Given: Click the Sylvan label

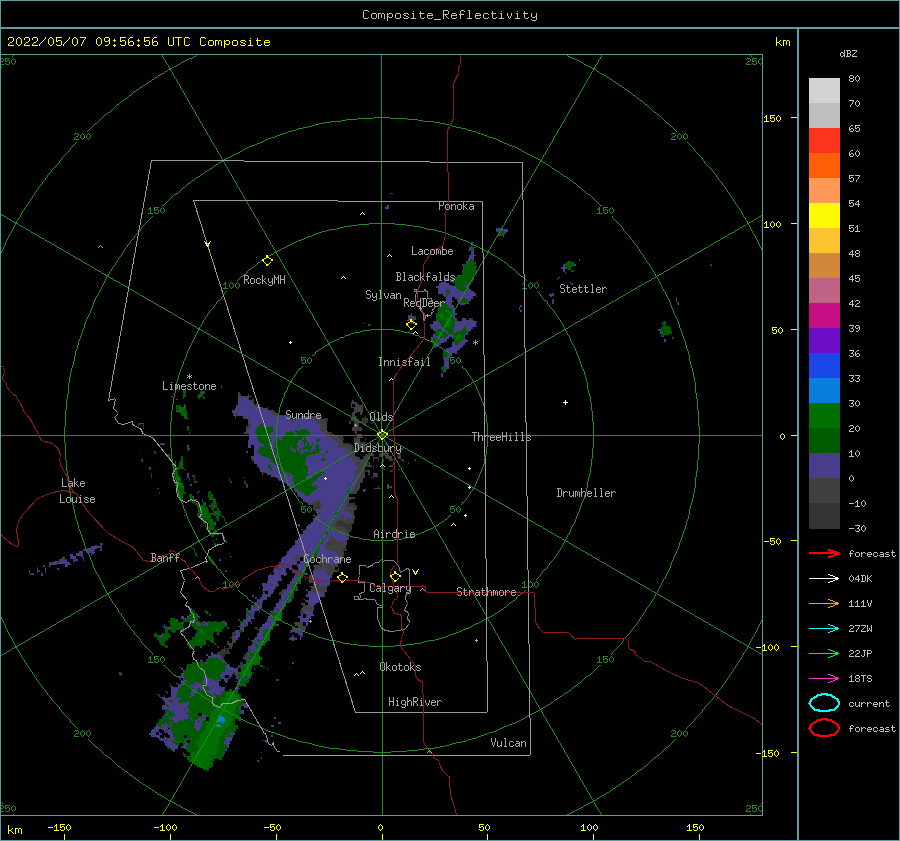Looking at the screenshot, I should [383, 295].
